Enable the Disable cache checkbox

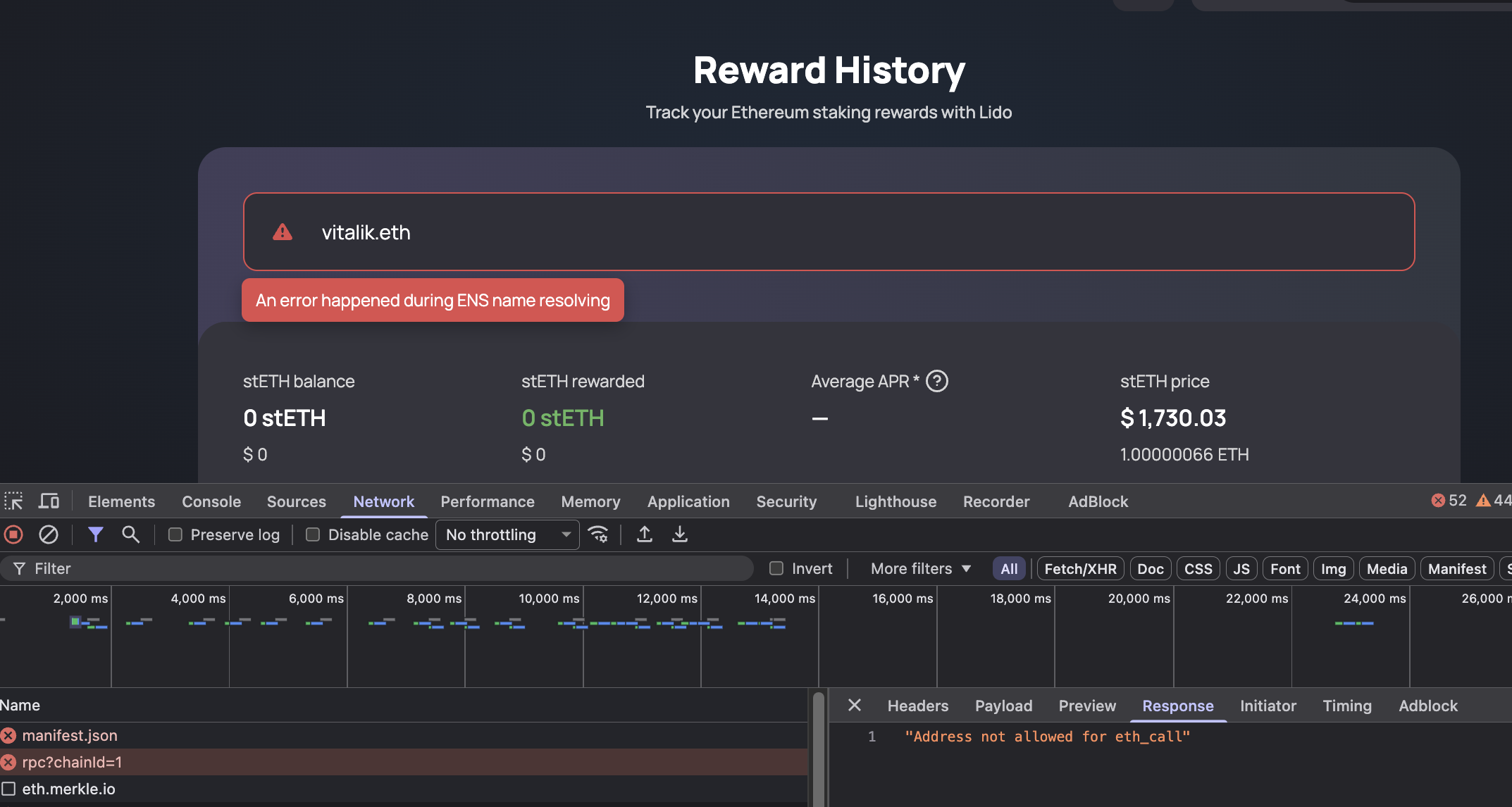[313, 535]
